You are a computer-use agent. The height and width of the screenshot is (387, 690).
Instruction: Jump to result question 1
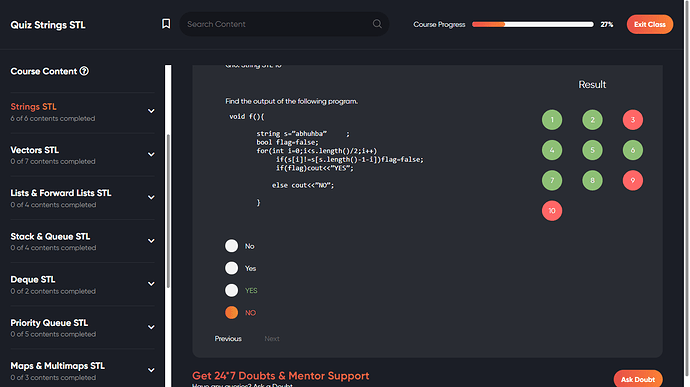click(552, 120)
